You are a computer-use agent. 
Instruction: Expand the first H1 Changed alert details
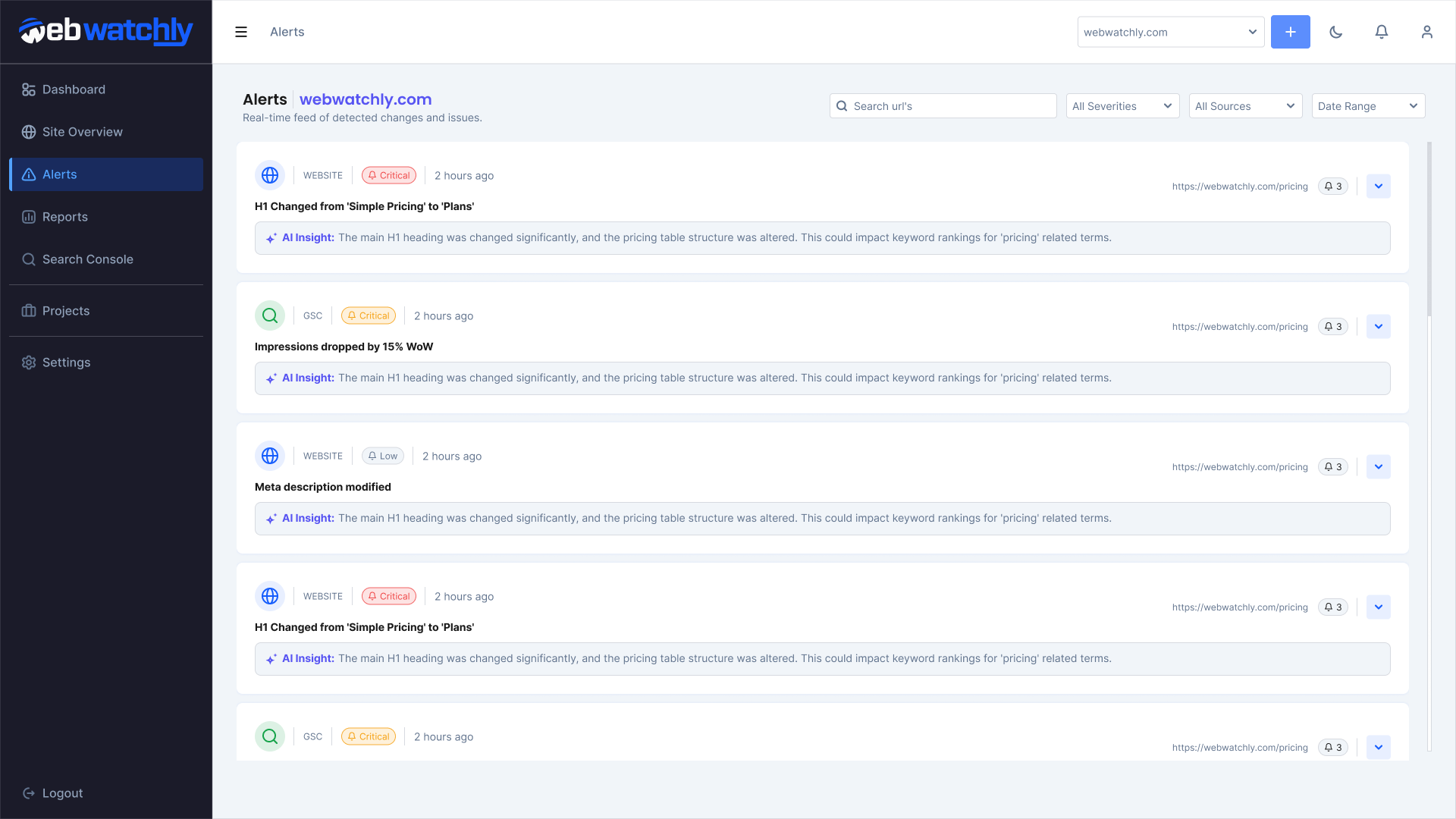point(1379,187)
